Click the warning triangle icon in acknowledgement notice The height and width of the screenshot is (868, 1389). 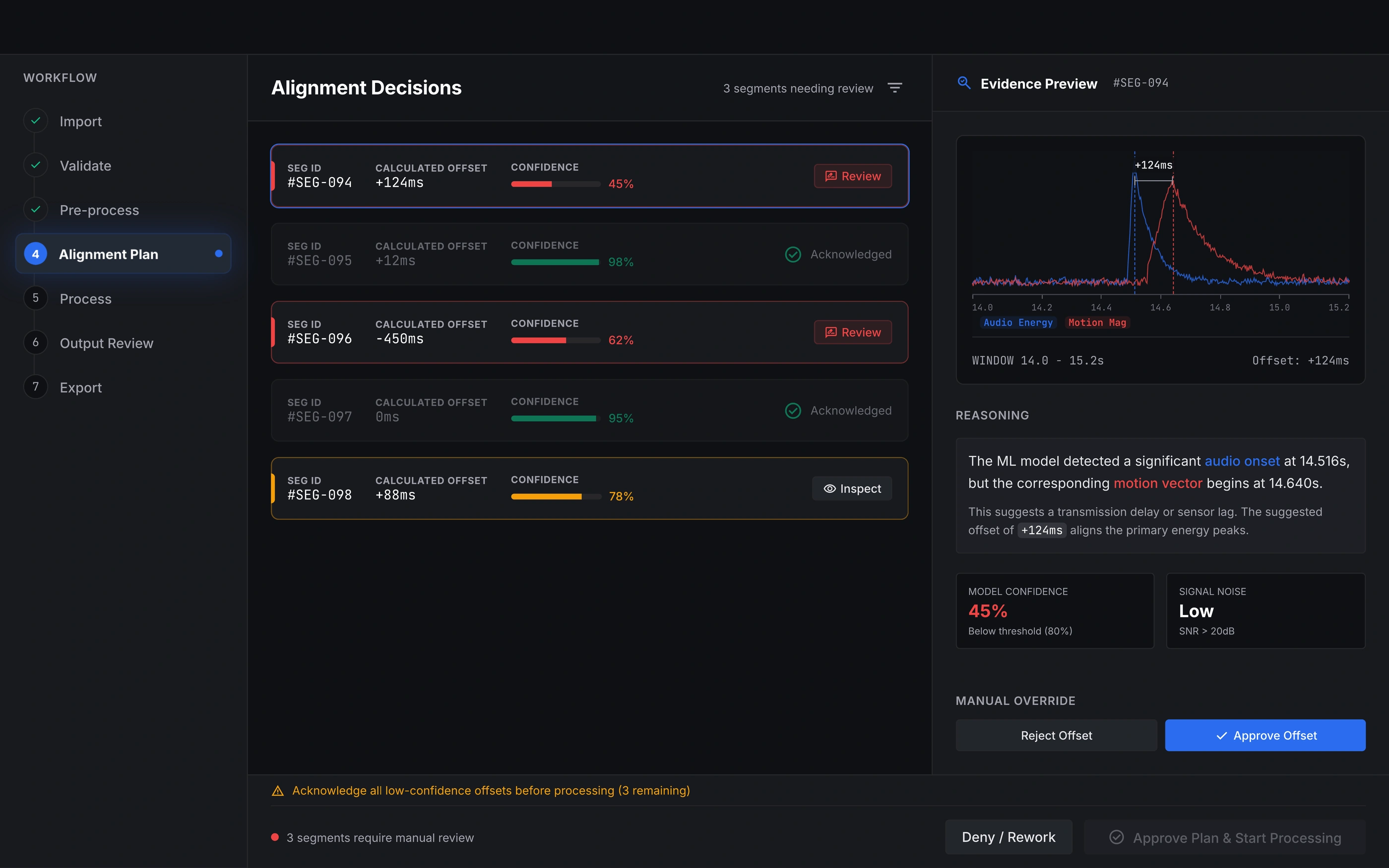click(x=278, y=791)
